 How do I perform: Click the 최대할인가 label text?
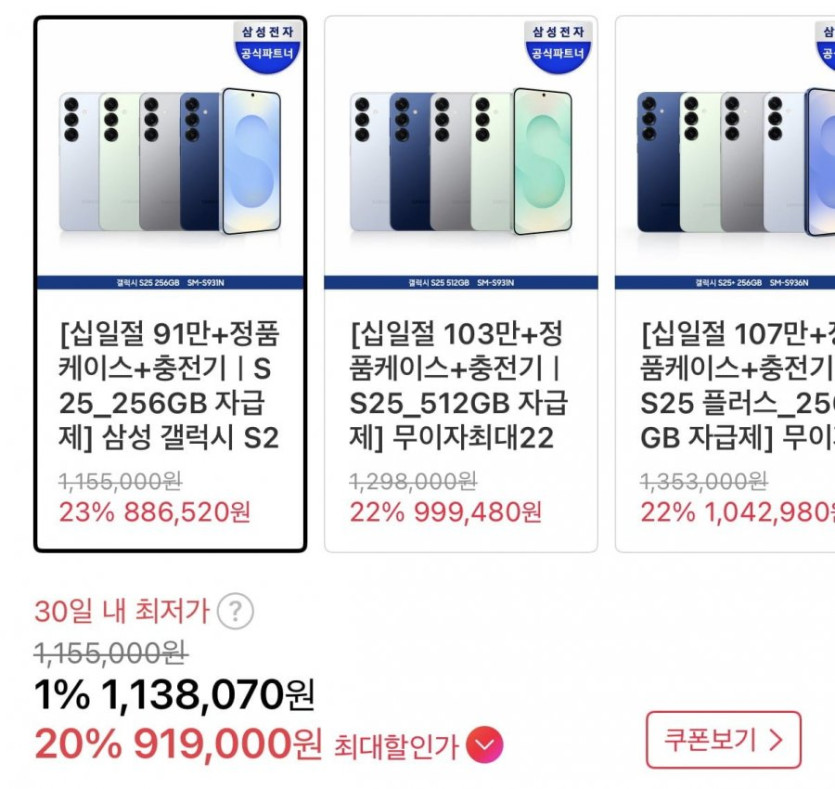(396, 745)
